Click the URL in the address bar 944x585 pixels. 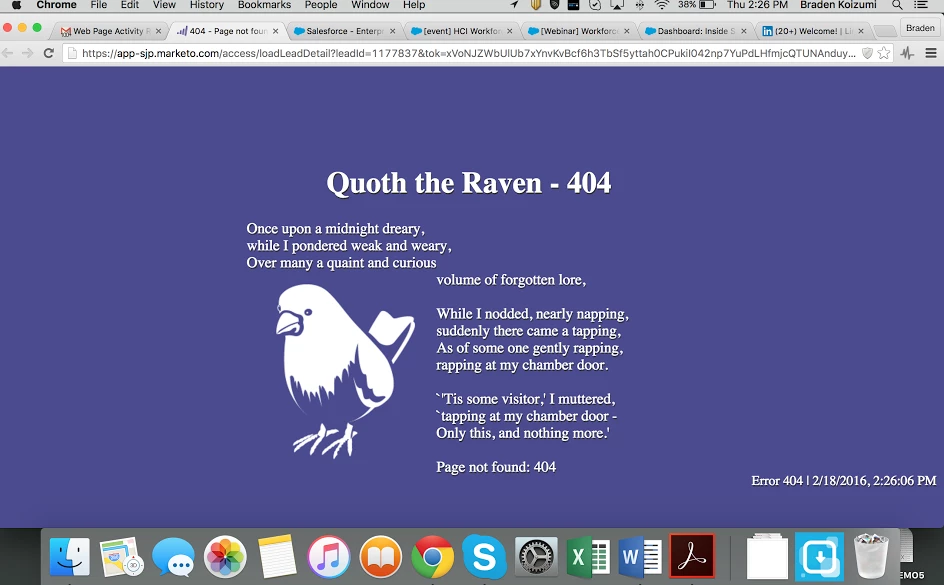click(x=468, y=53)
